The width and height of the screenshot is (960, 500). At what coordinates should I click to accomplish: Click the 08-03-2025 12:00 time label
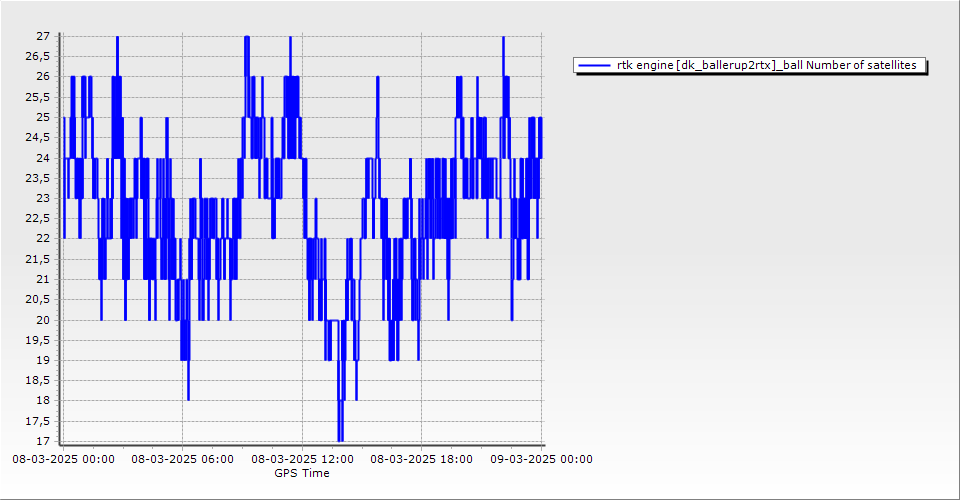click(x=302, y=459)
